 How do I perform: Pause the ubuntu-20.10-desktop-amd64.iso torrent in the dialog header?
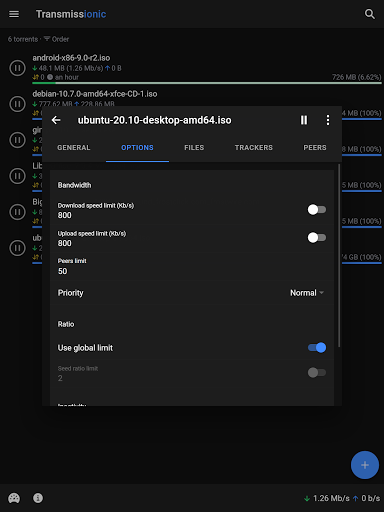pyautogui.click(x=304, y=120)
